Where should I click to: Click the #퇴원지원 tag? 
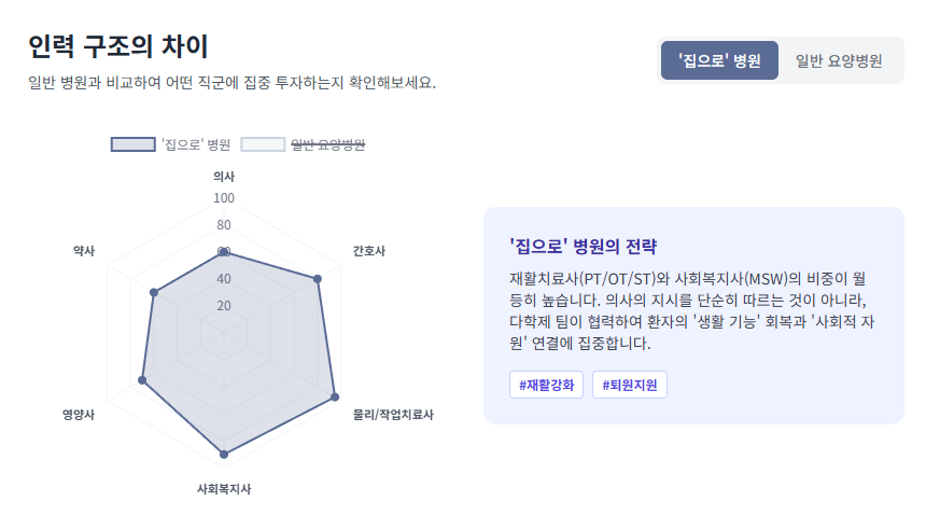(629, 385)
